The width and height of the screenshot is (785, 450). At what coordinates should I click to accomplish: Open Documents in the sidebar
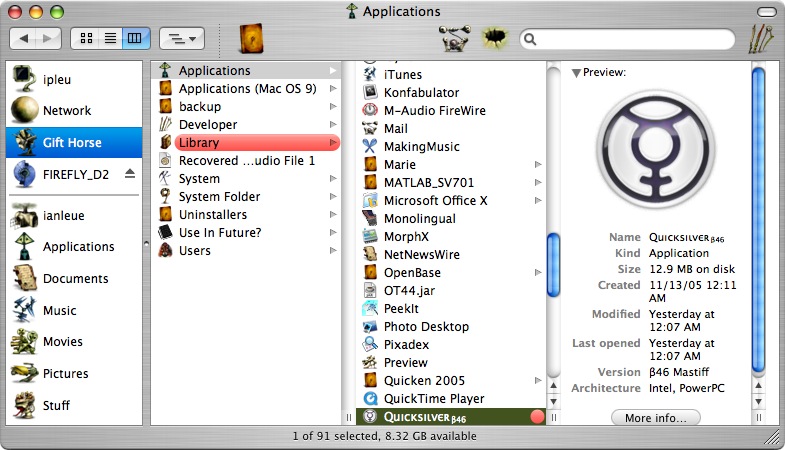click(x=74, y=278)
